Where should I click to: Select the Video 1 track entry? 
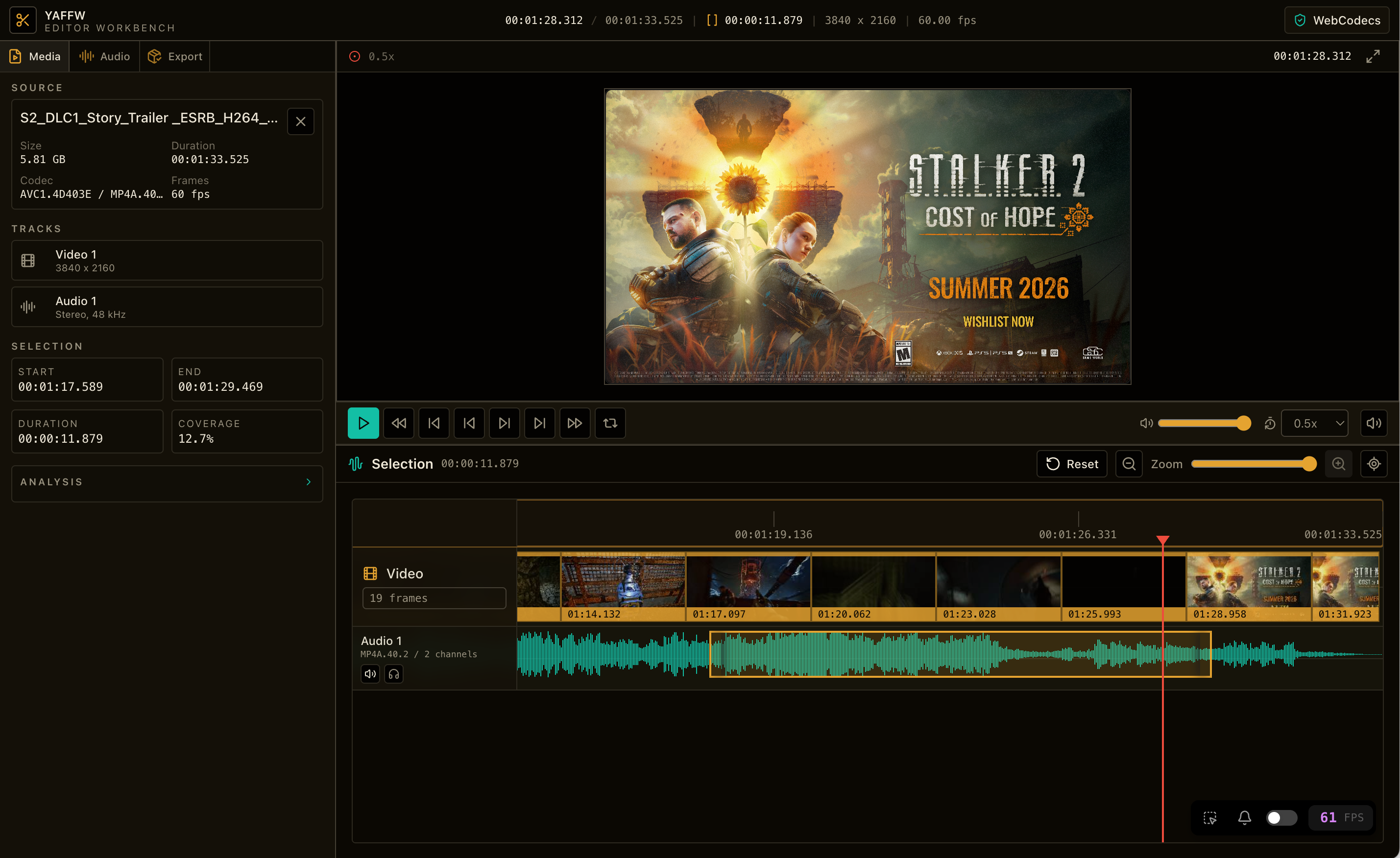pyautogui.click(x=167, y=260)
